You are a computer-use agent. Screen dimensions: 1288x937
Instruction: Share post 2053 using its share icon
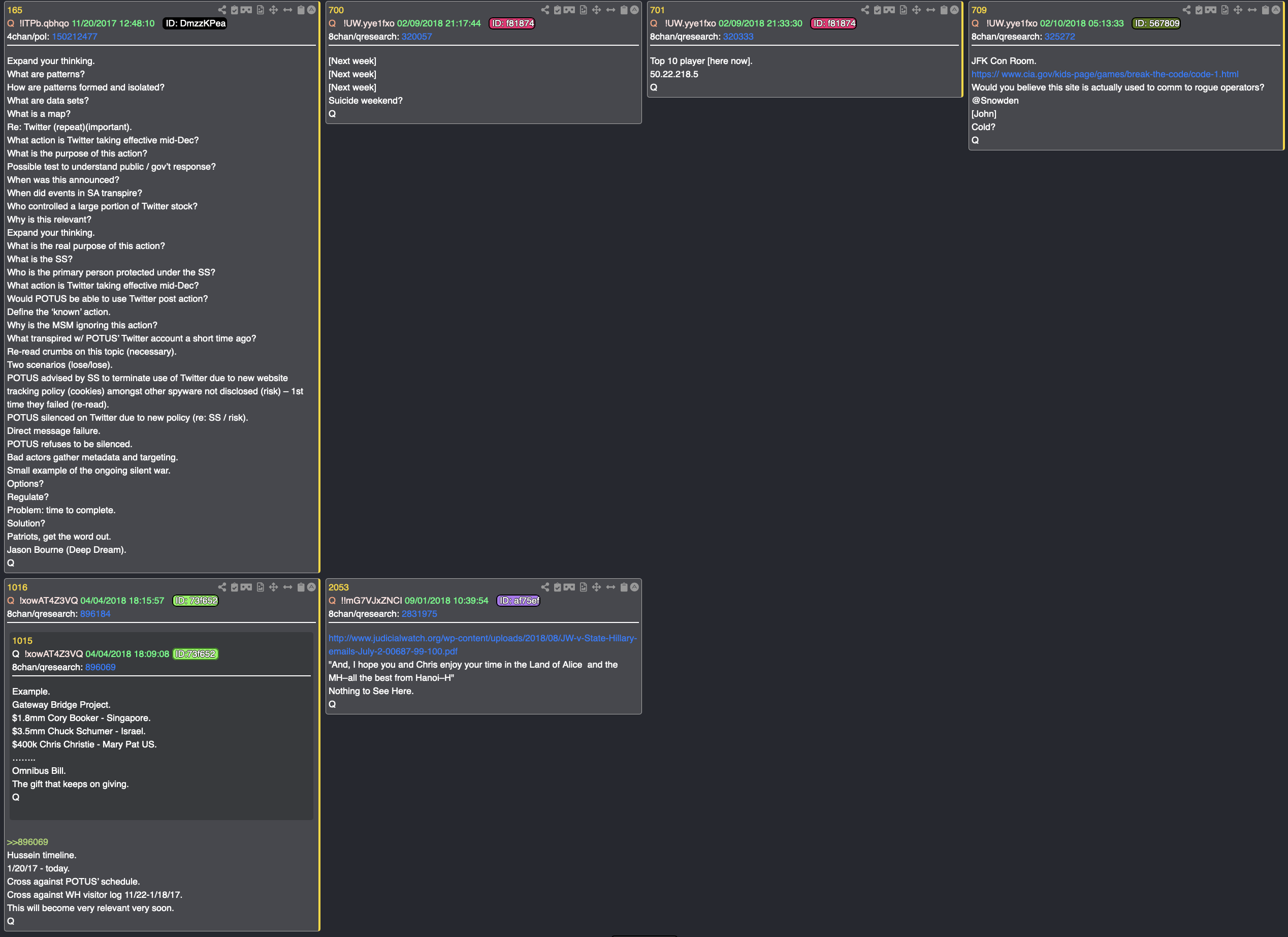545,587
